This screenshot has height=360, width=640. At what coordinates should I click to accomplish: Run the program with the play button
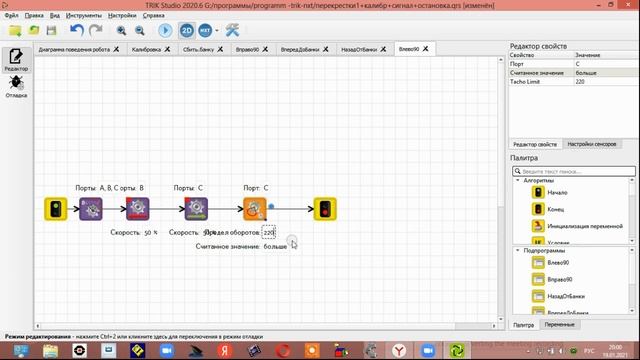coord(165,31)
